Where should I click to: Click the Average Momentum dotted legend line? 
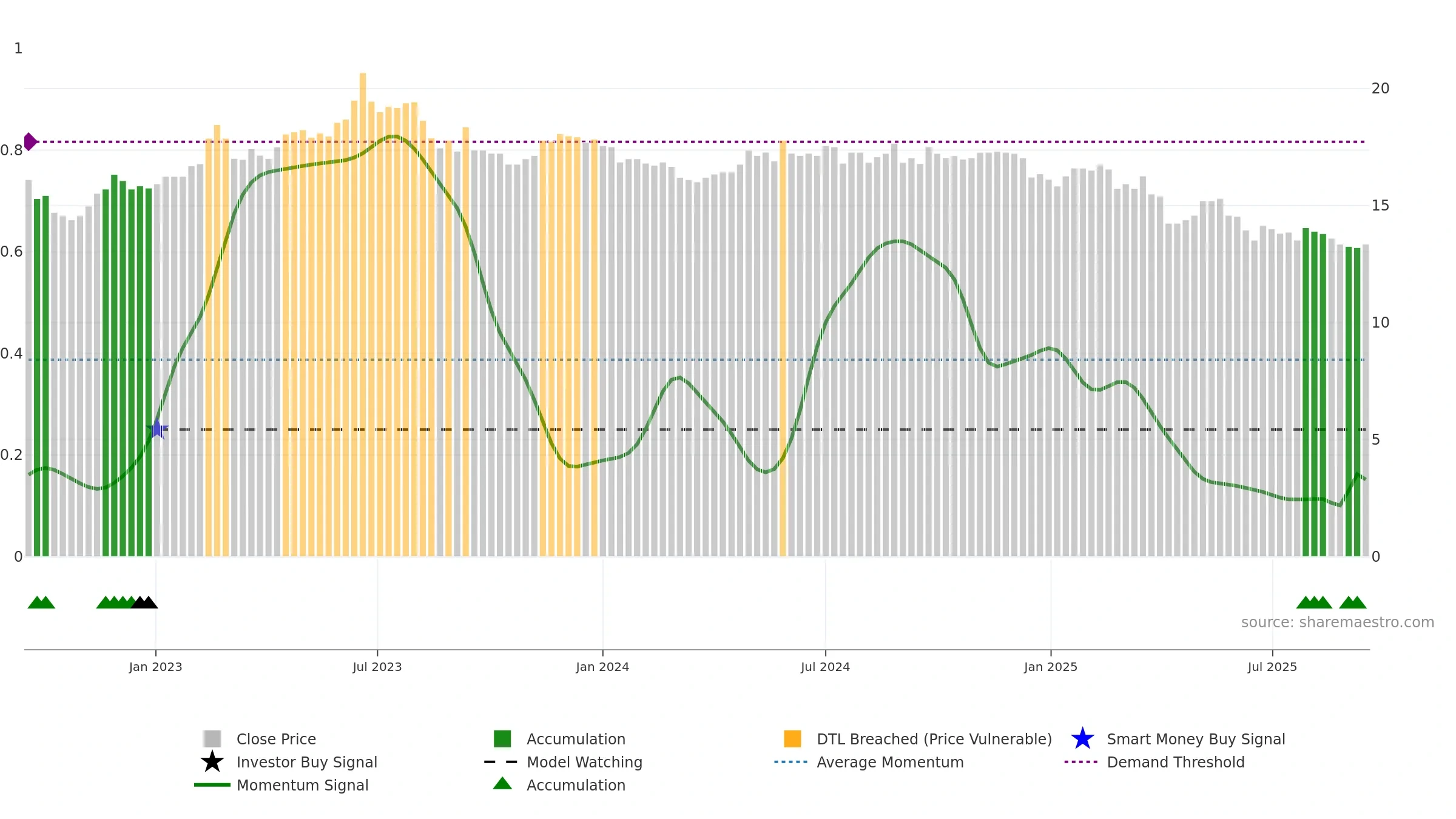tap(791, 761)
